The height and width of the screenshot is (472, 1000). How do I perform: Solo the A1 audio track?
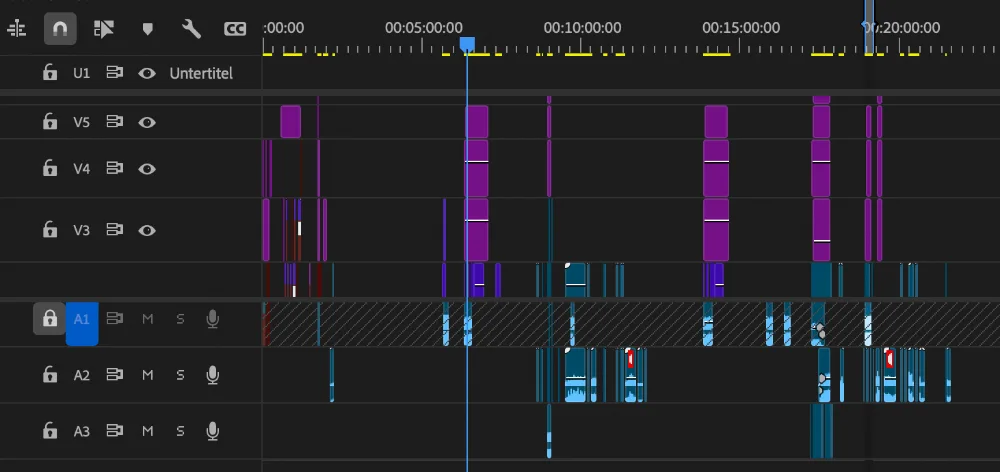tap(180, 319)
